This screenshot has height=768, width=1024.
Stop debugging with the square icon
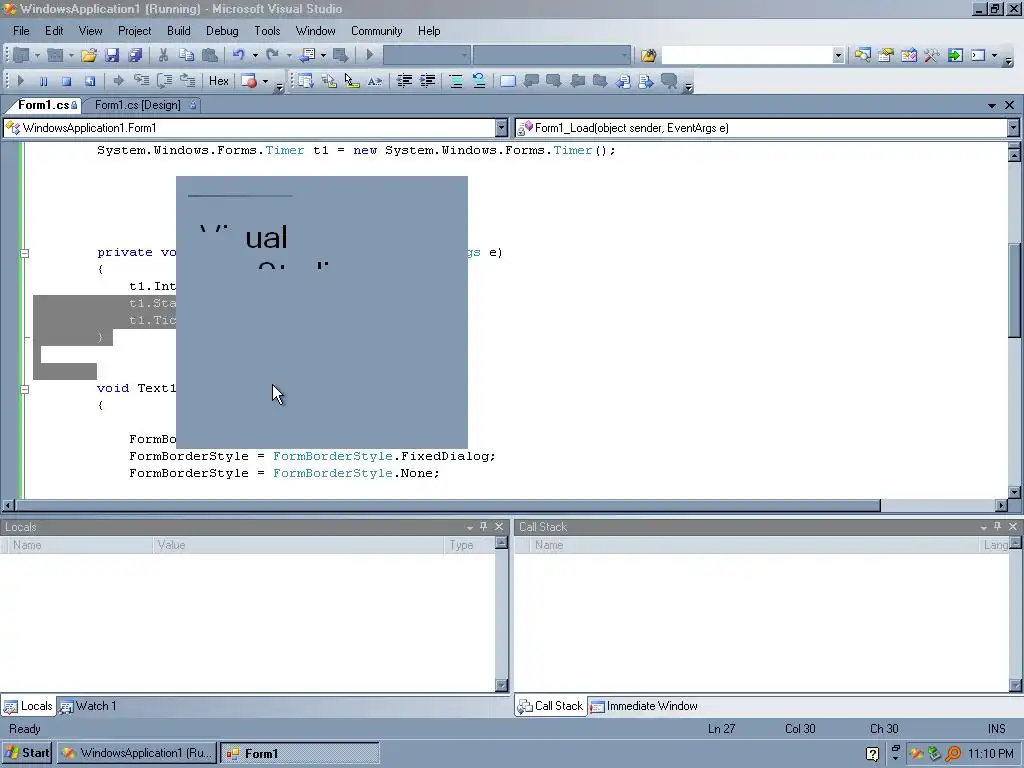coord(66,81)
